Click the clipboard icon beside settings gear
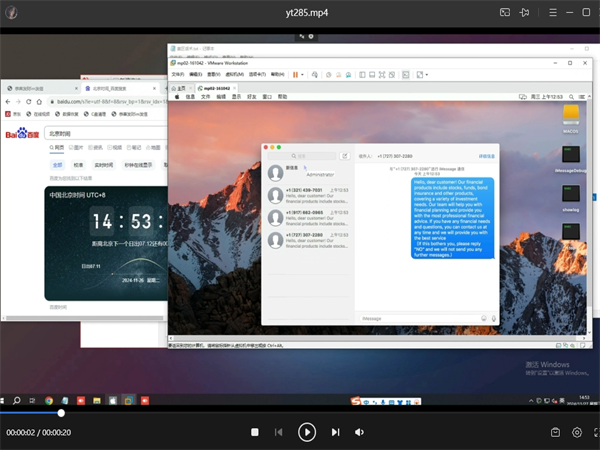 point(555,432)
